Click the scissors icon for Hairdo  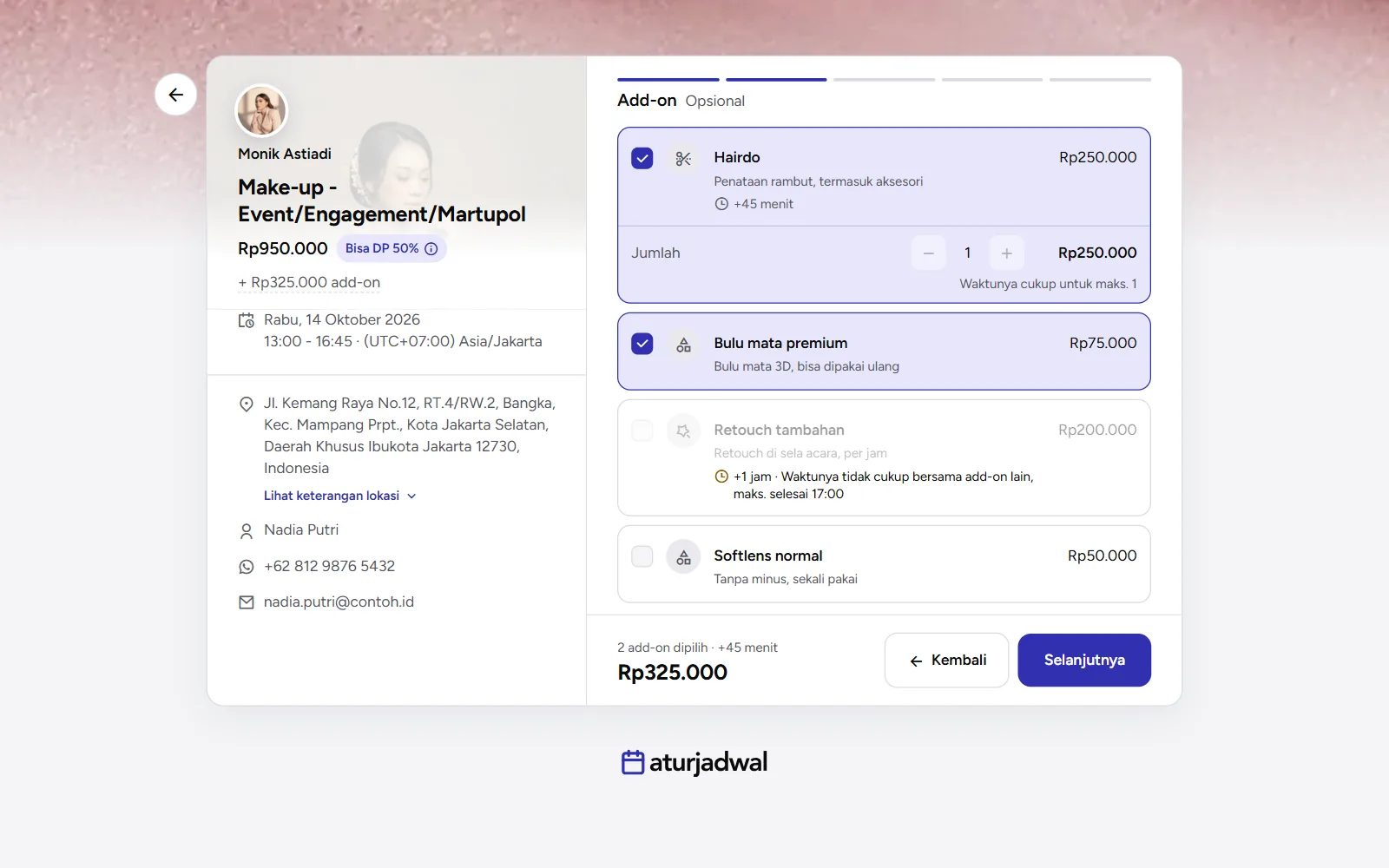pos(683,159)
